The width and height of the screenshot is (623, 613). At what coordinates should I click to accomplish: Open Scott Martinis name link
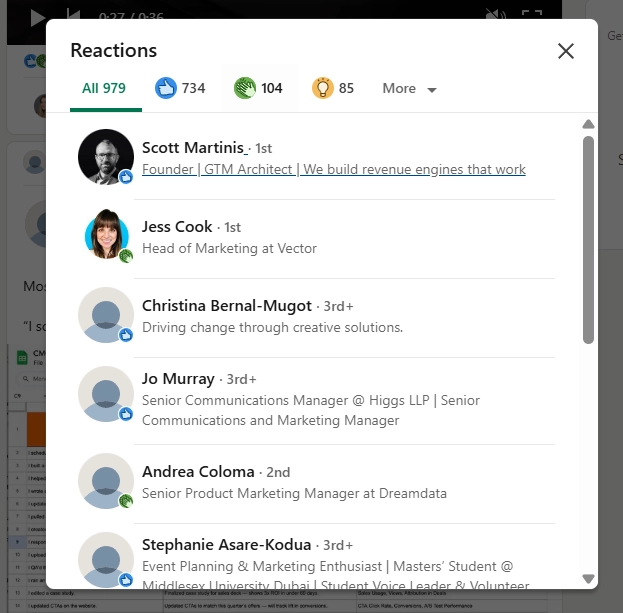pyautogui.click(x=195, y=148)
